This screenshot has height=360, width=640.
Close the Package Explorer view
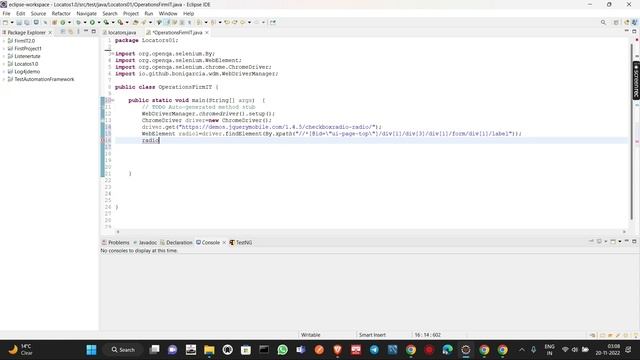(x=50, y=32)
